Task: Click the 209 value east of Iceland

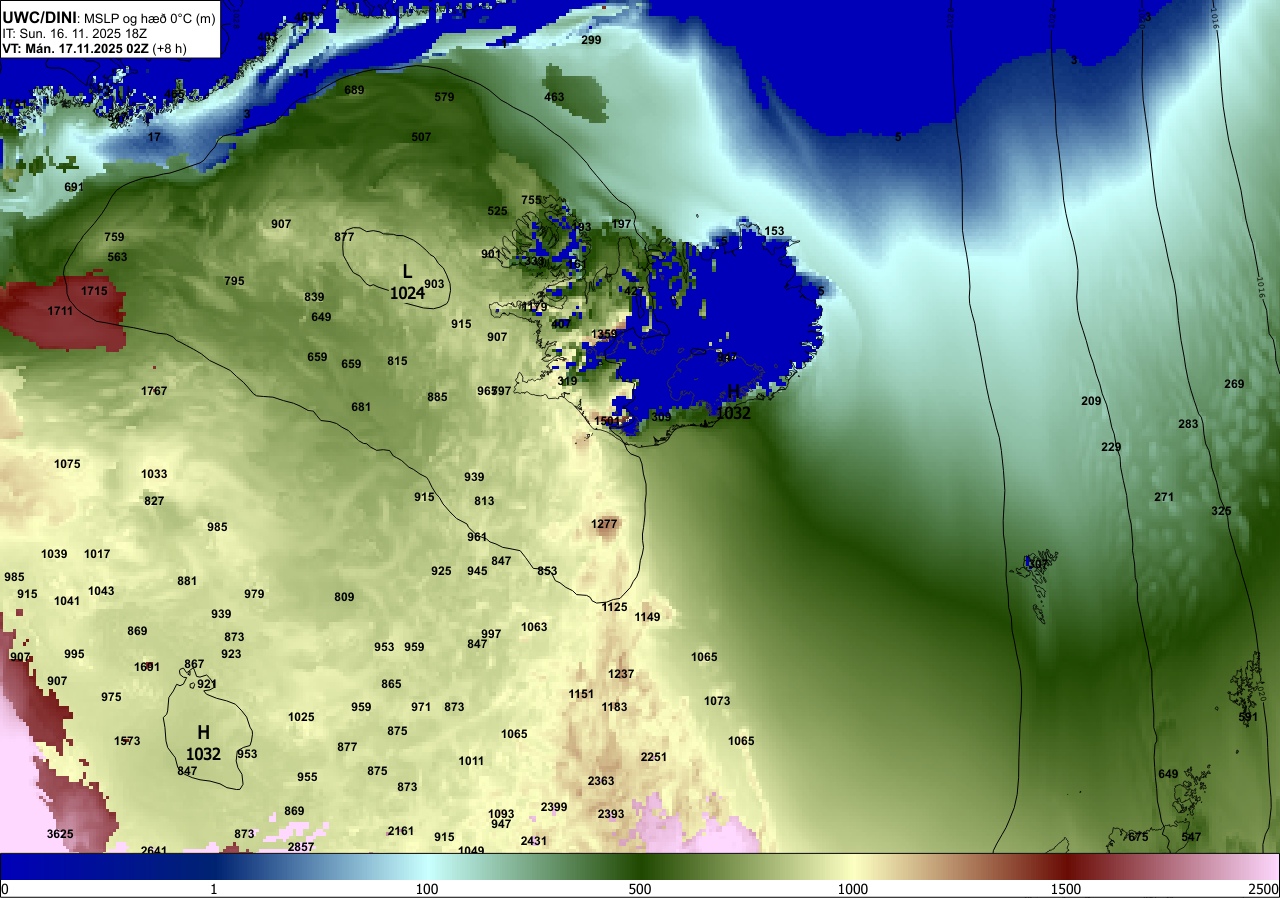Action: click(x=1091, y=401)
